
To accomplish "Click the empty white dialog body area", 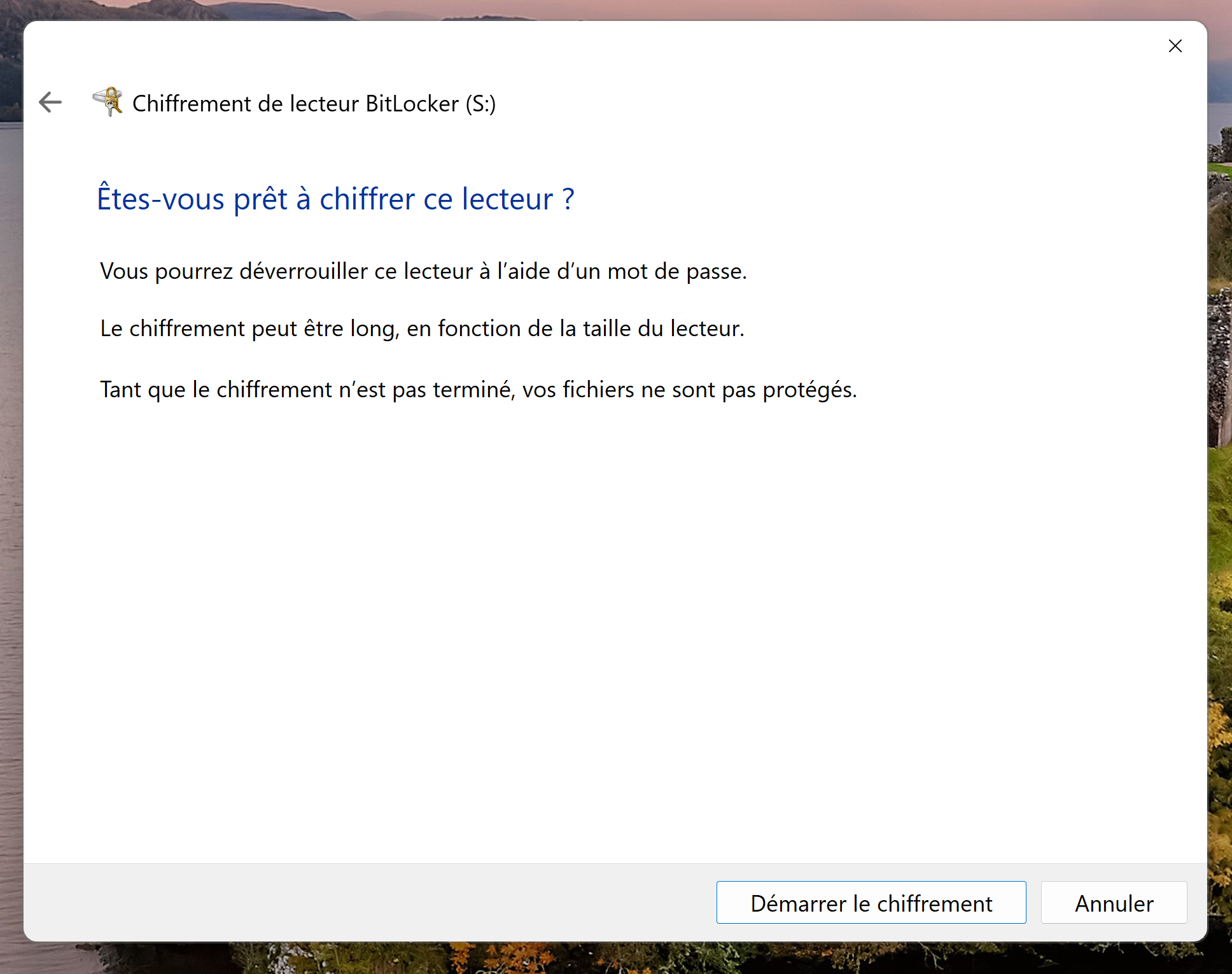I will coord(573,605).
